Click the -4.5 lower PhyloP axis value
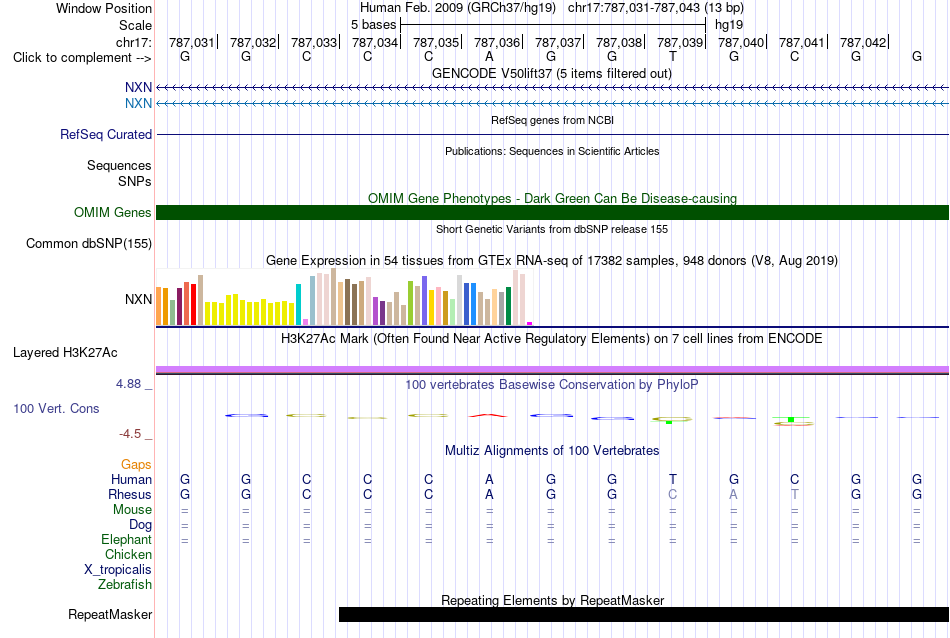This screenshot has height=638, width=950. tap(130, 434)
